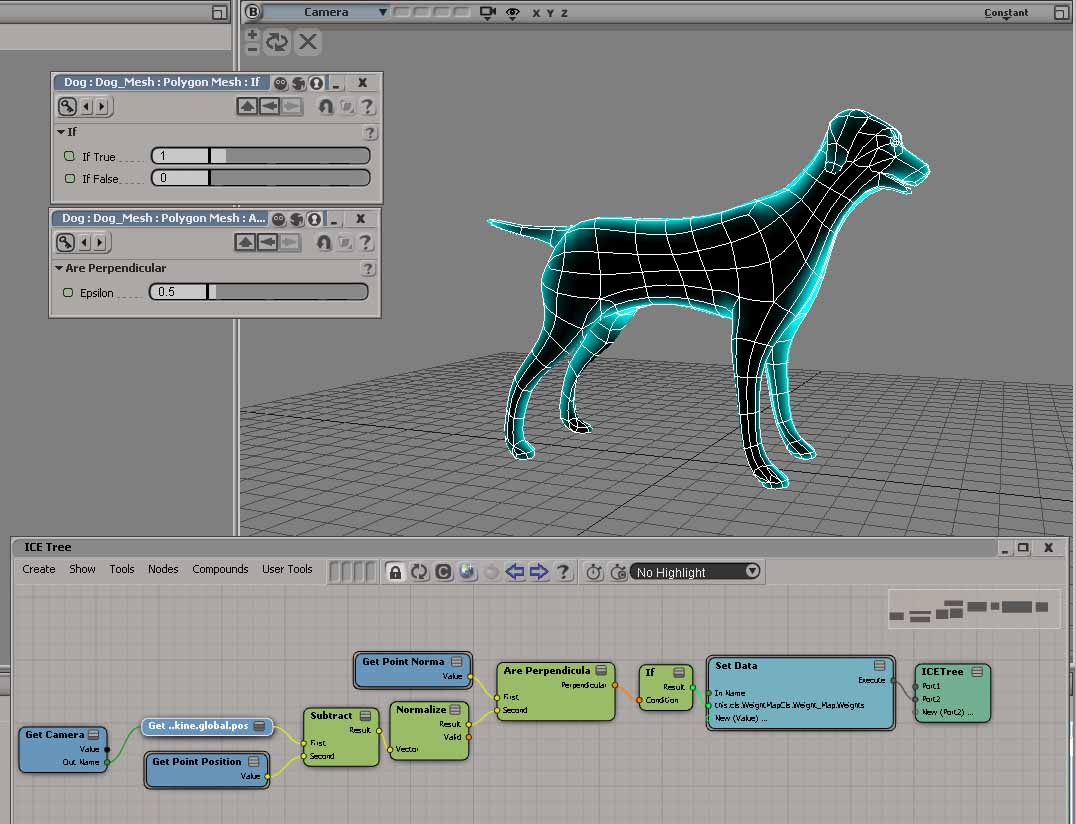Open the Nodes menu in ICE Tree
This screenshot has height=824, width=1076.
pyautogui.click(x=163, y=569)
